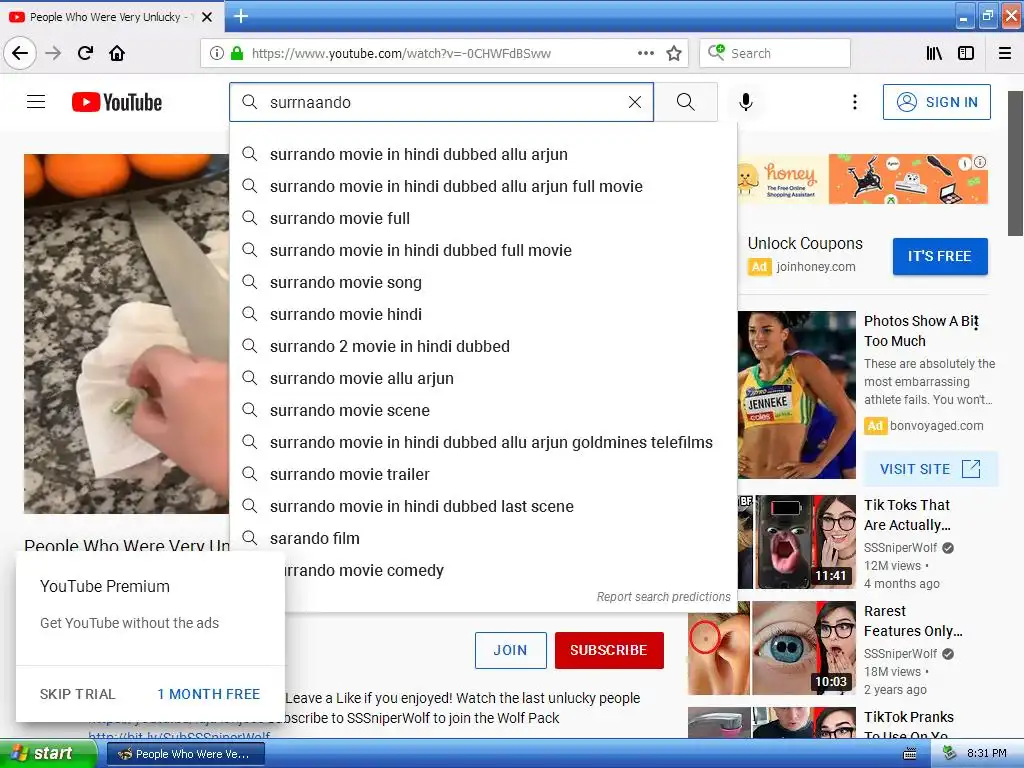Image resolution: width=1024 pixels, height=768 pixels.
Task: Click the honey banner ad image
Action: 862,179
